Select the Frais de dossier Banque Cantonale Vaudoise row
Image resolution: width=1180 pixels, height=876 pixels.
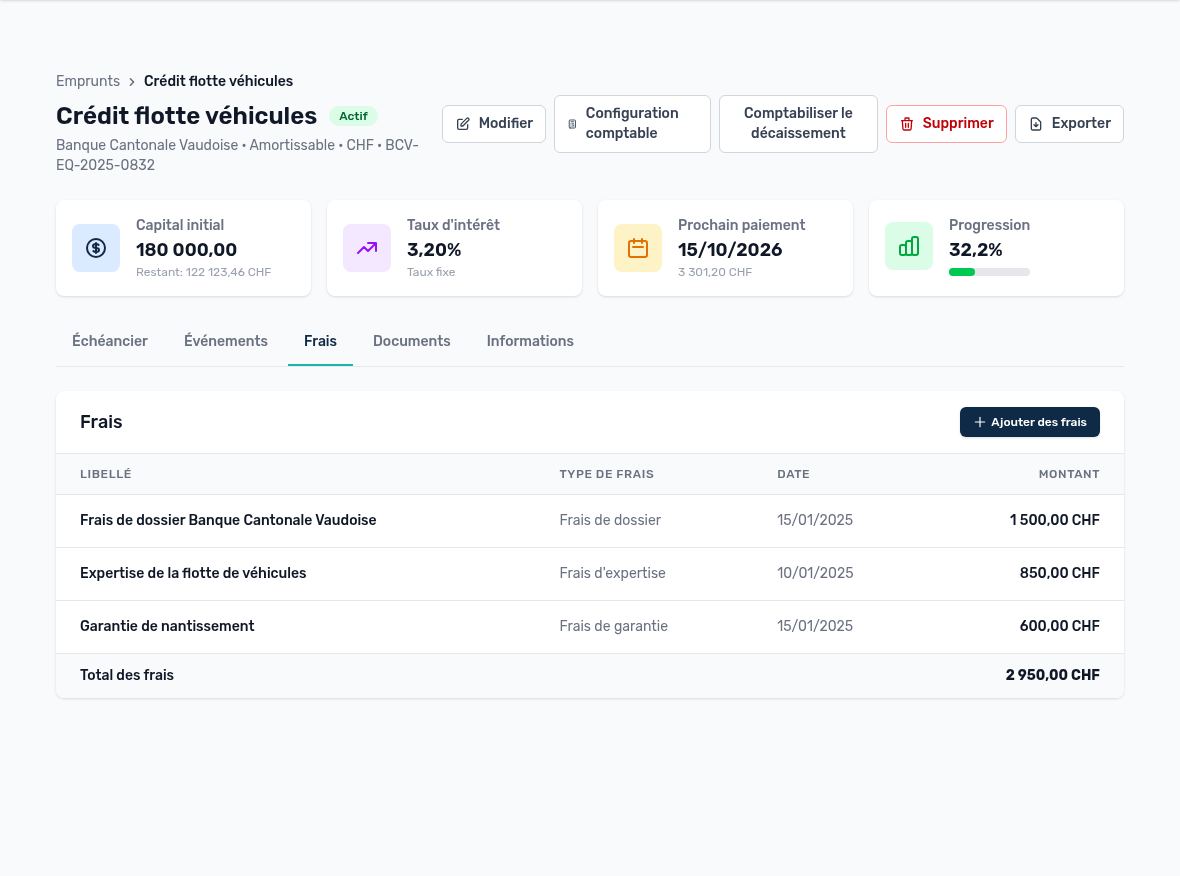tap(590, 521)
